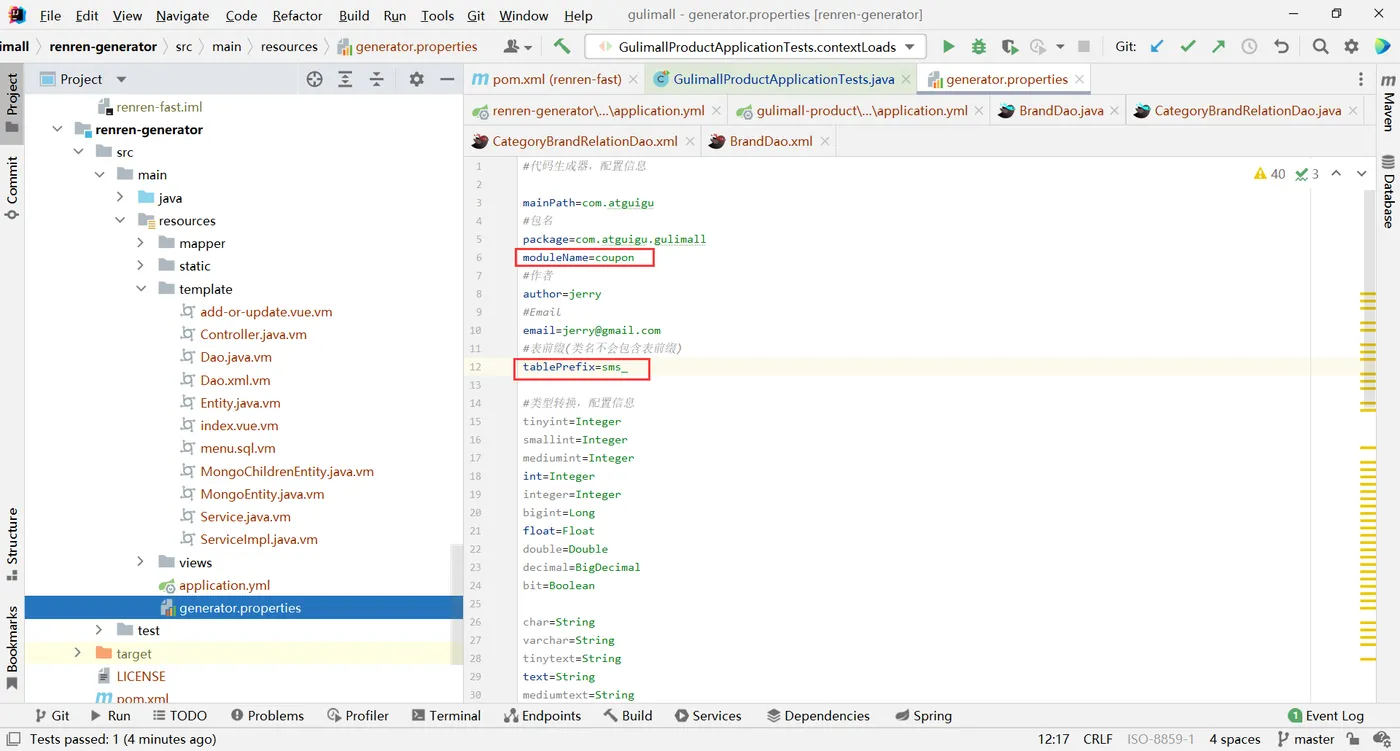
Task: Open Project panel options gear
Action: (417, 79)
